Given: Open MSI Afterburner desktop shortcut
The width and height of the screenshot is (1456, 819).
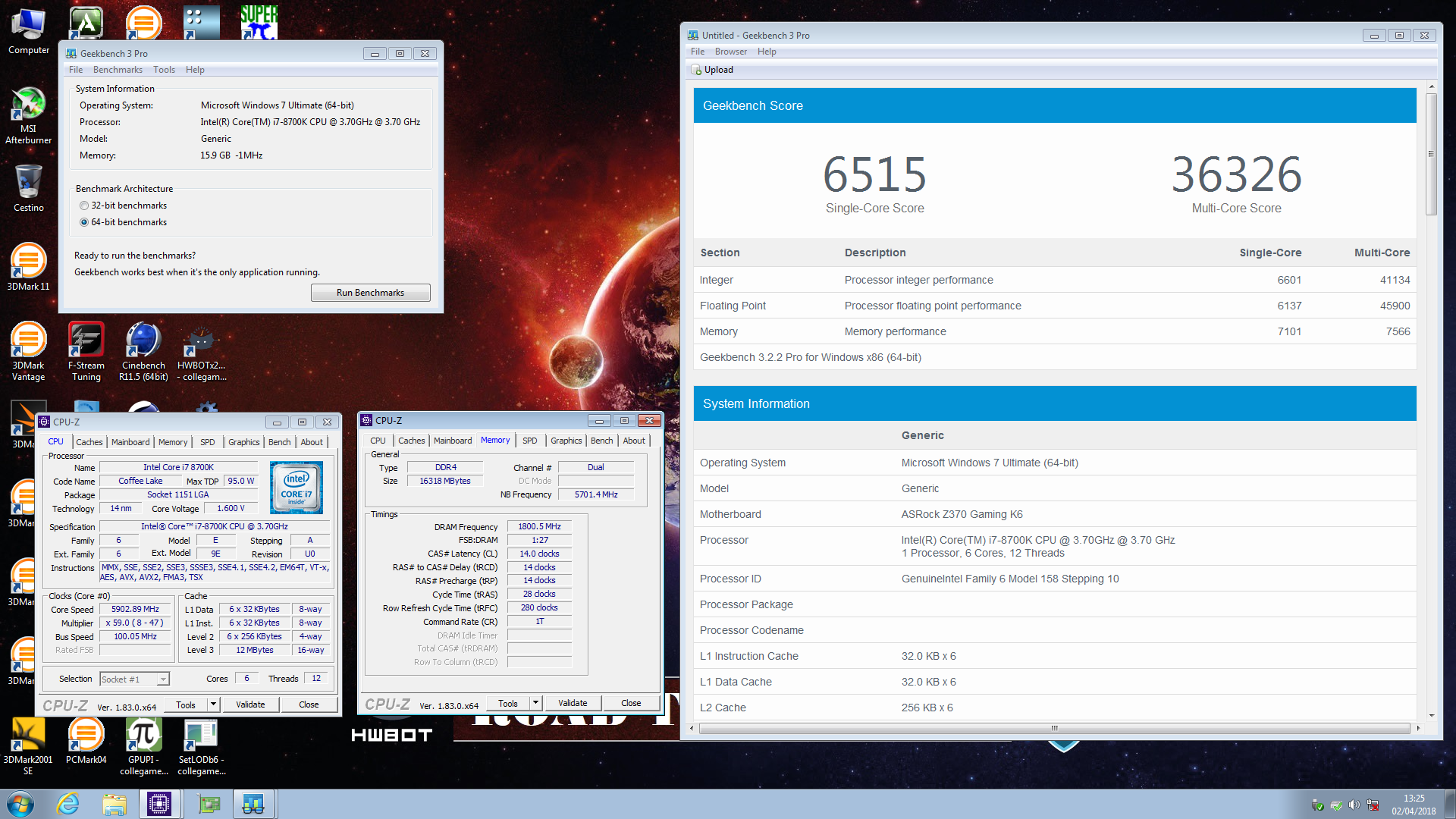Looking at the screenshot, I should 28,115.
